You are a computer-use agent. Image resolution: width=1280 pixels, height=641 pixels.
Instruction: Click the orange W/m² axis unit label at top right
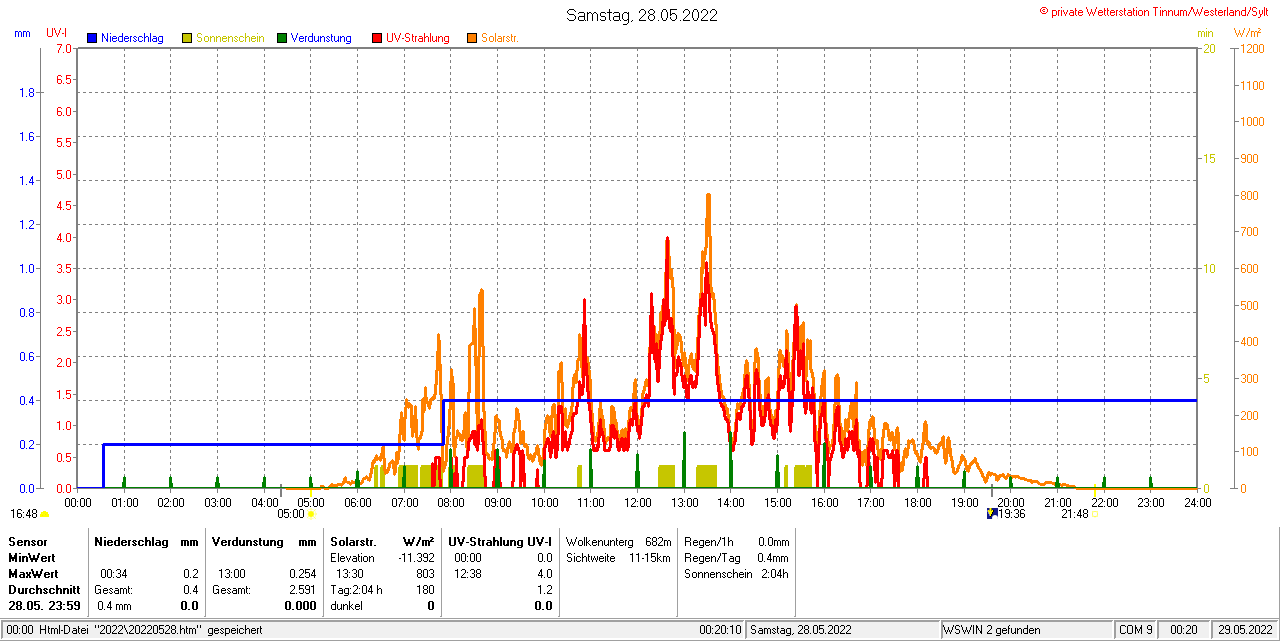click(1247, 33)
